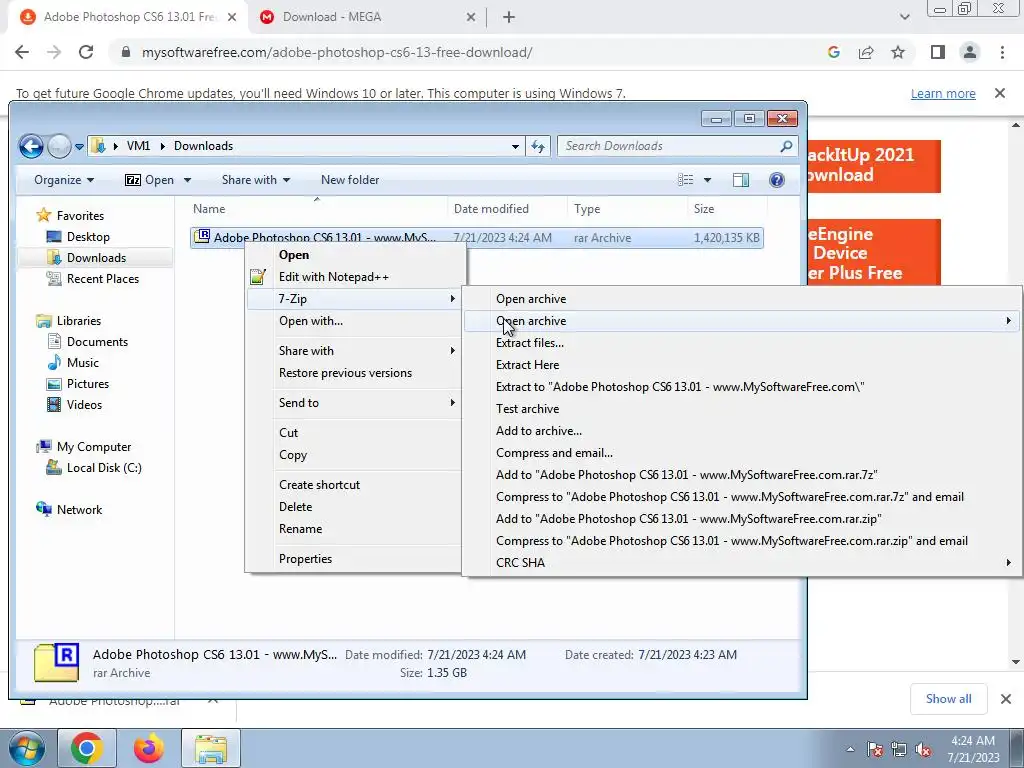Dismiss the Chrome update notice

tap(1000, 93)
